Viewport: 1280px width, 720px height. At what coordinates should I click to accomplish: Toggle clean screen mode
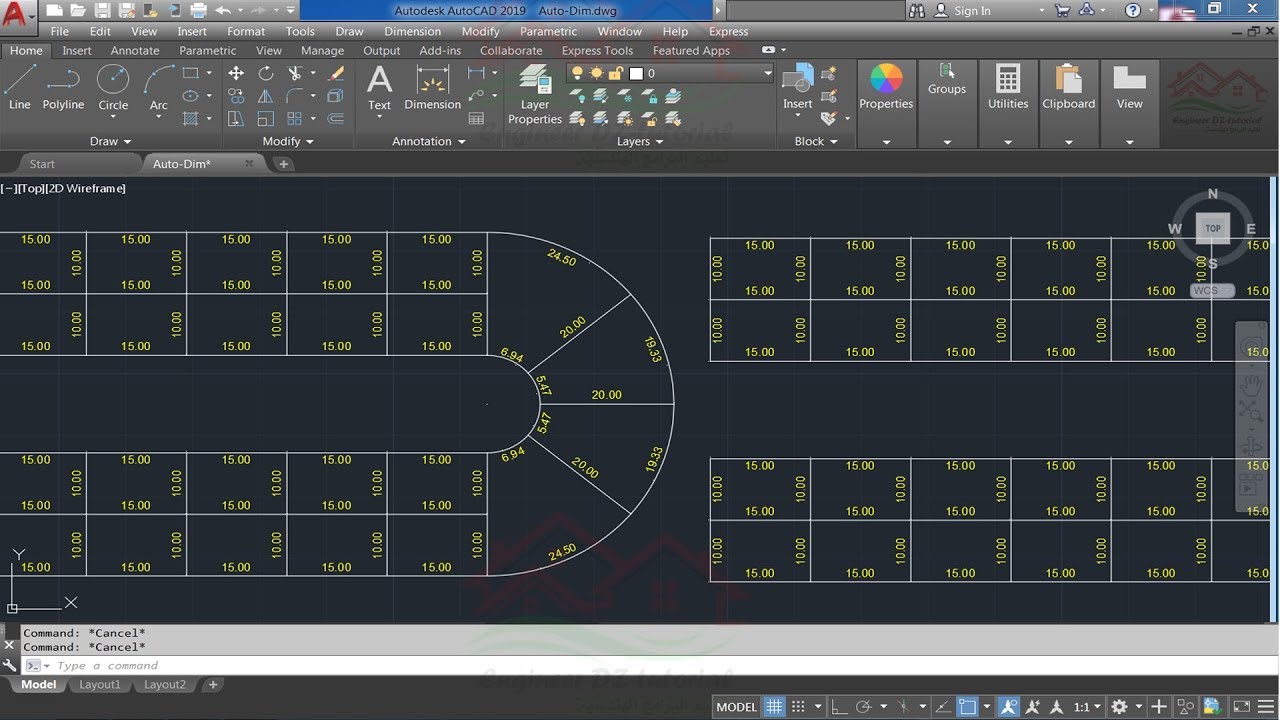tap(1240, 706)
